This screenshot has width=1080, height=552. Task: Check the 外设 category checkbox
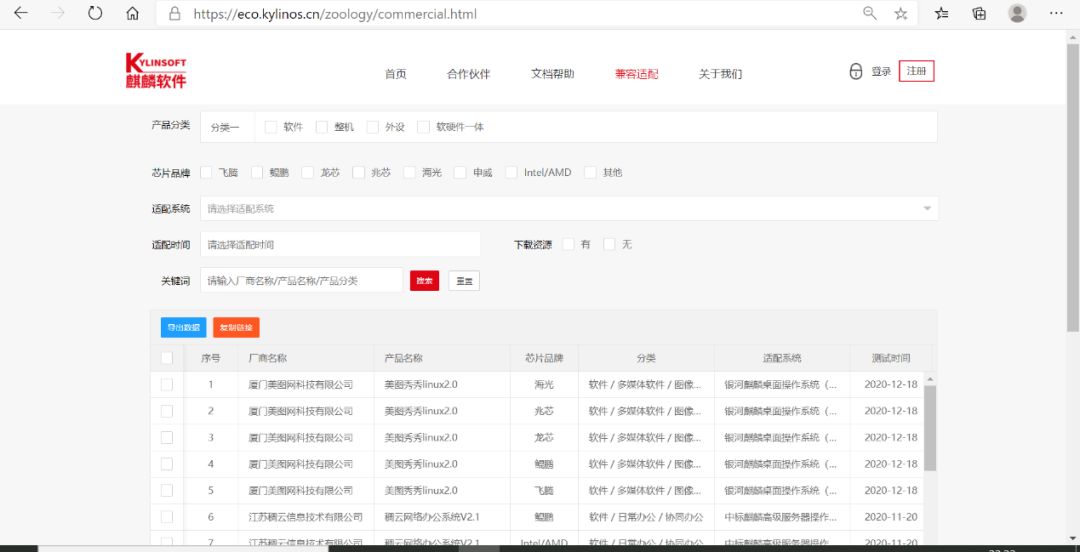coord(373,127)
